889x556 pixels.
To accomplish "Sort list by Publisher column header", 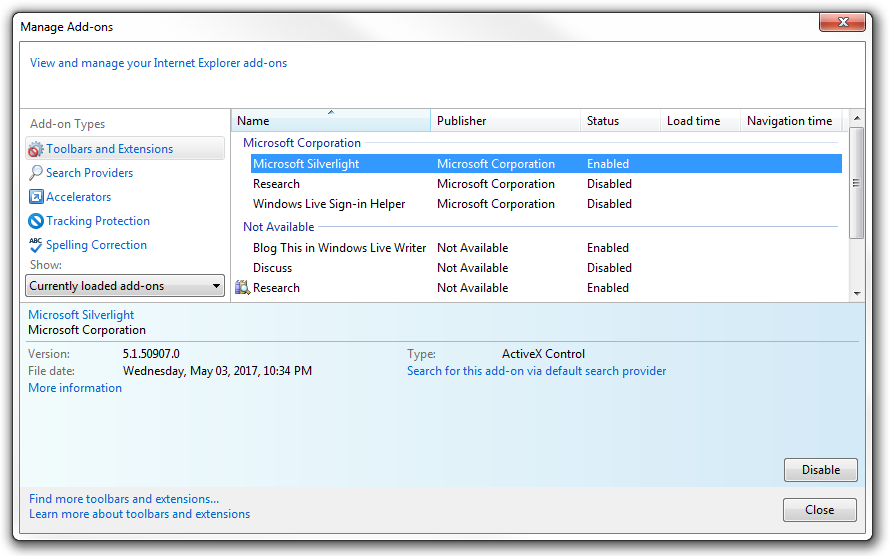I will pyautogui.click(x=505, y=121).
